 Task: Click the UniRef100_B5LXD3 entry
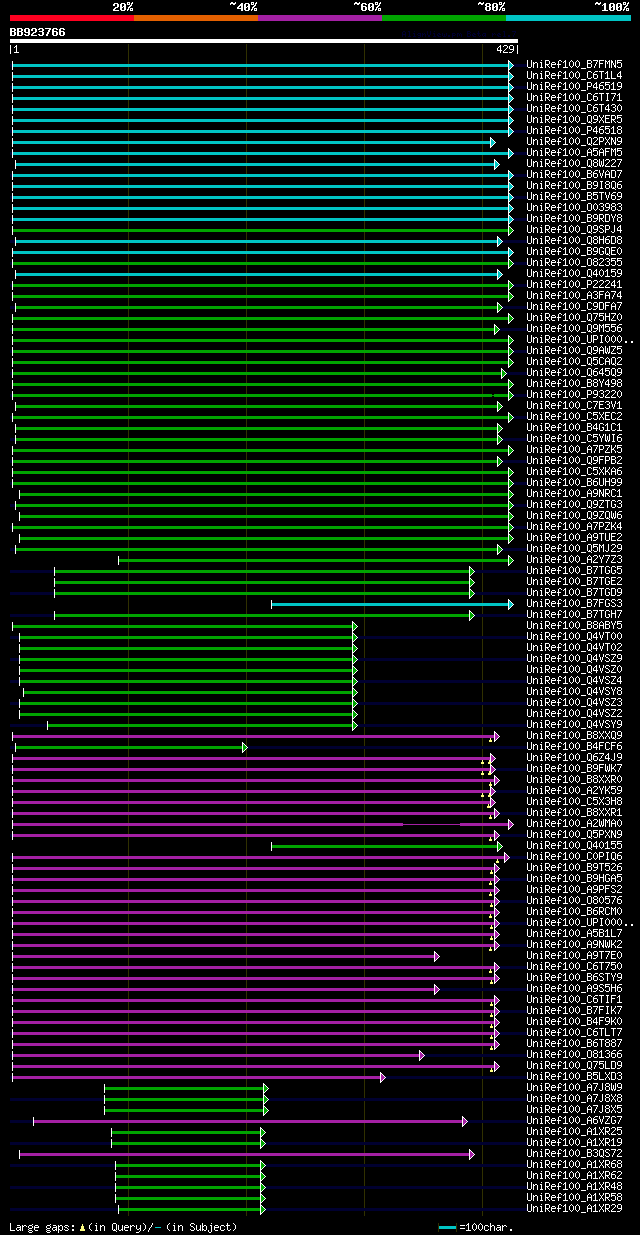pos(574,1076)
